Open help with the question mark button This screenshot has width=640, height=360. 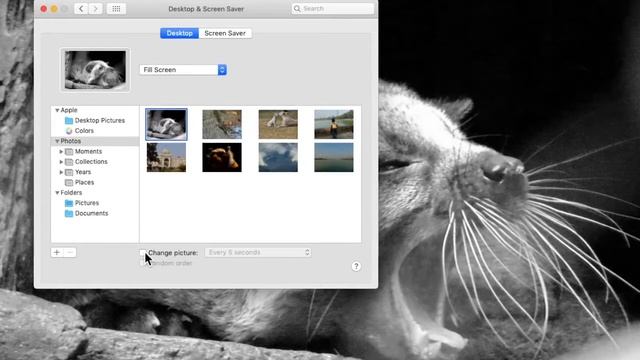356,266
